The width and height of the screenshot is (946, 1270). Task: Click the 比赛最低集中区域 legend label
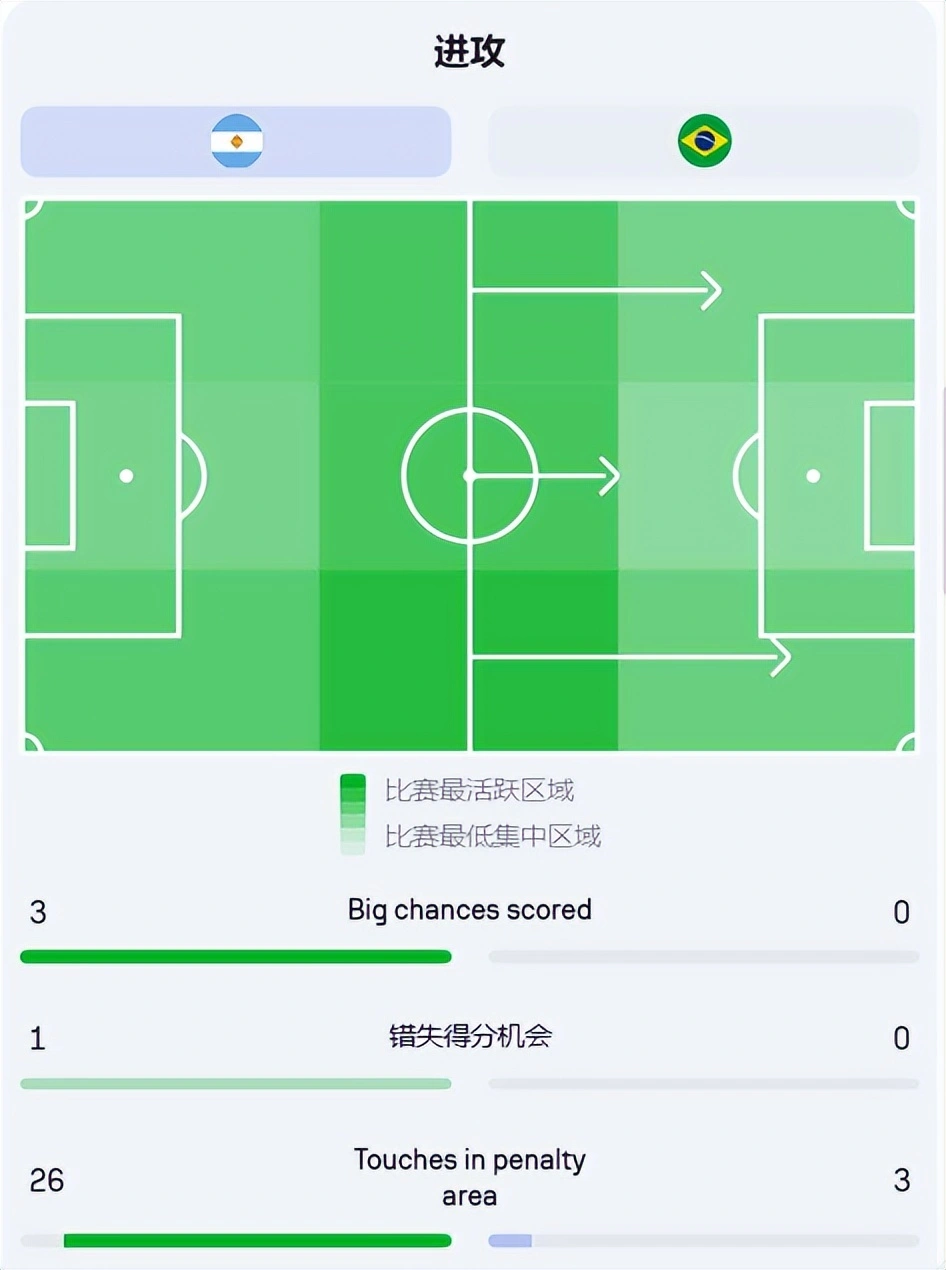pyautogui.click(x=493, y=836)
